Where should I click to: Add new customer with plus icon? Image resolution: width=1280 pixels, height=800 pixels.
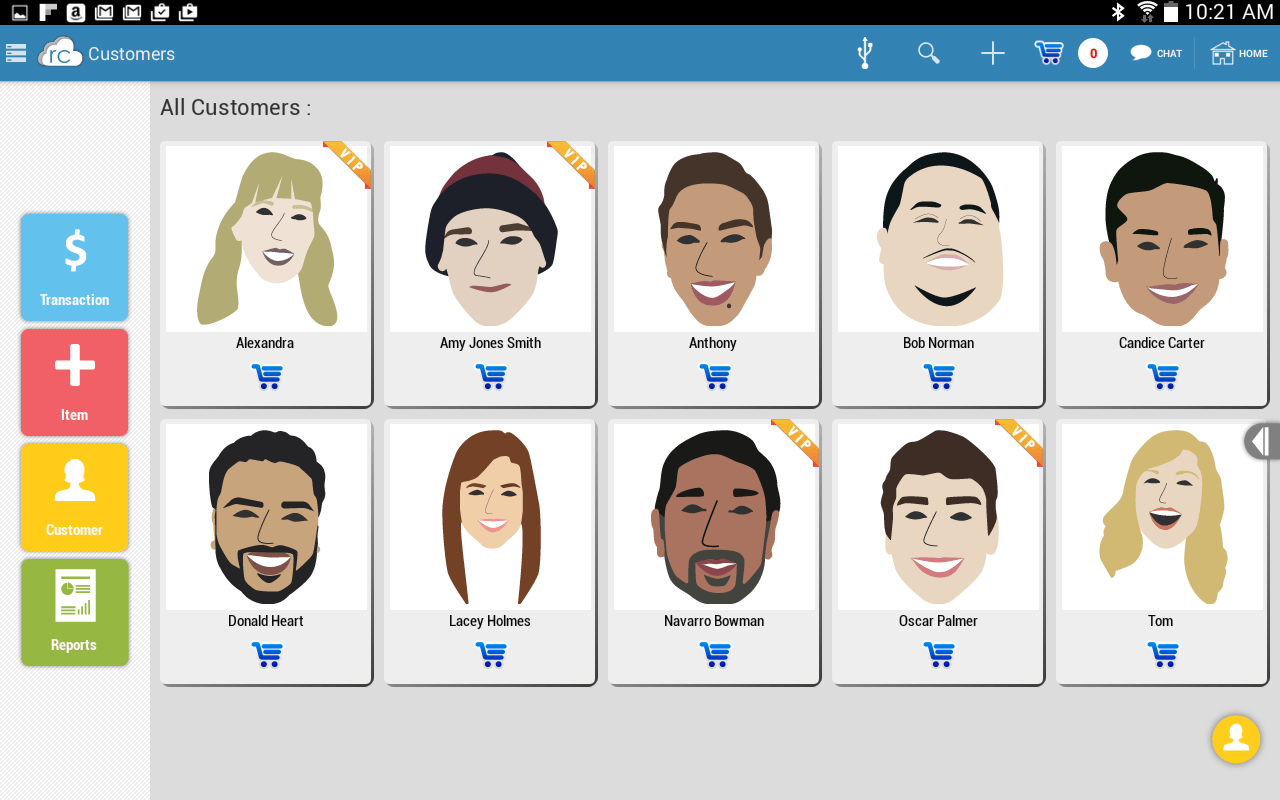[992, 53]
